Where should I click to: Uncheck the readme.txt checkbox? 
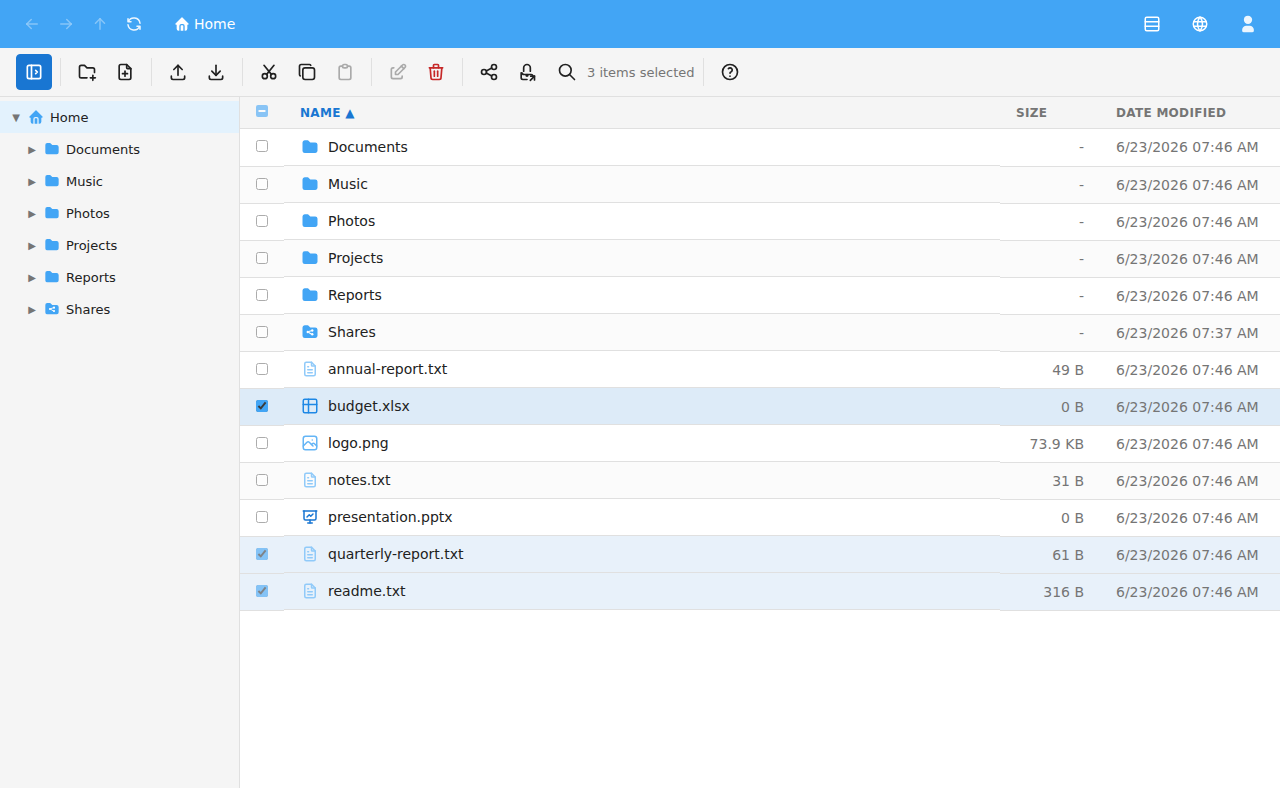point(262,590)
